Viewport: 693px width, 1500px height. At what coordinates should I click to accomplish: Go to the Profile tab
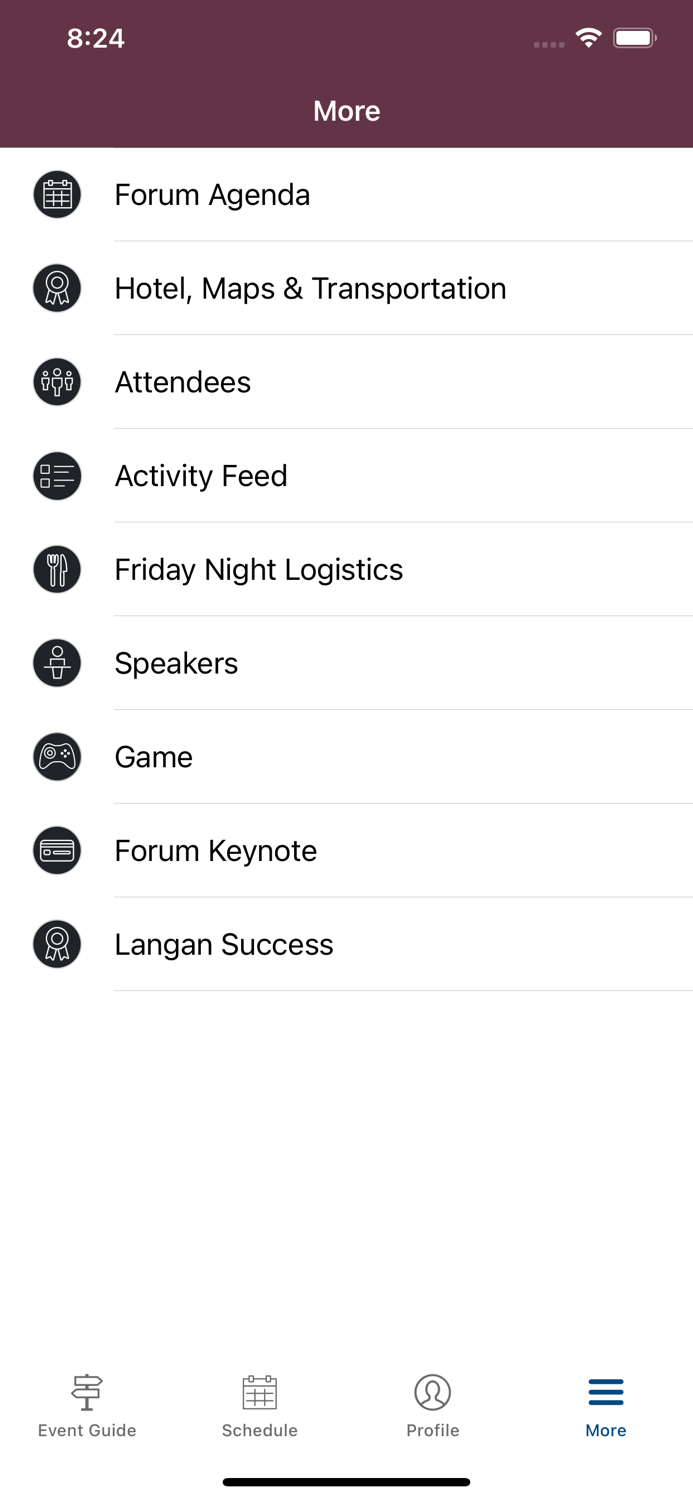coord(433,1405)
